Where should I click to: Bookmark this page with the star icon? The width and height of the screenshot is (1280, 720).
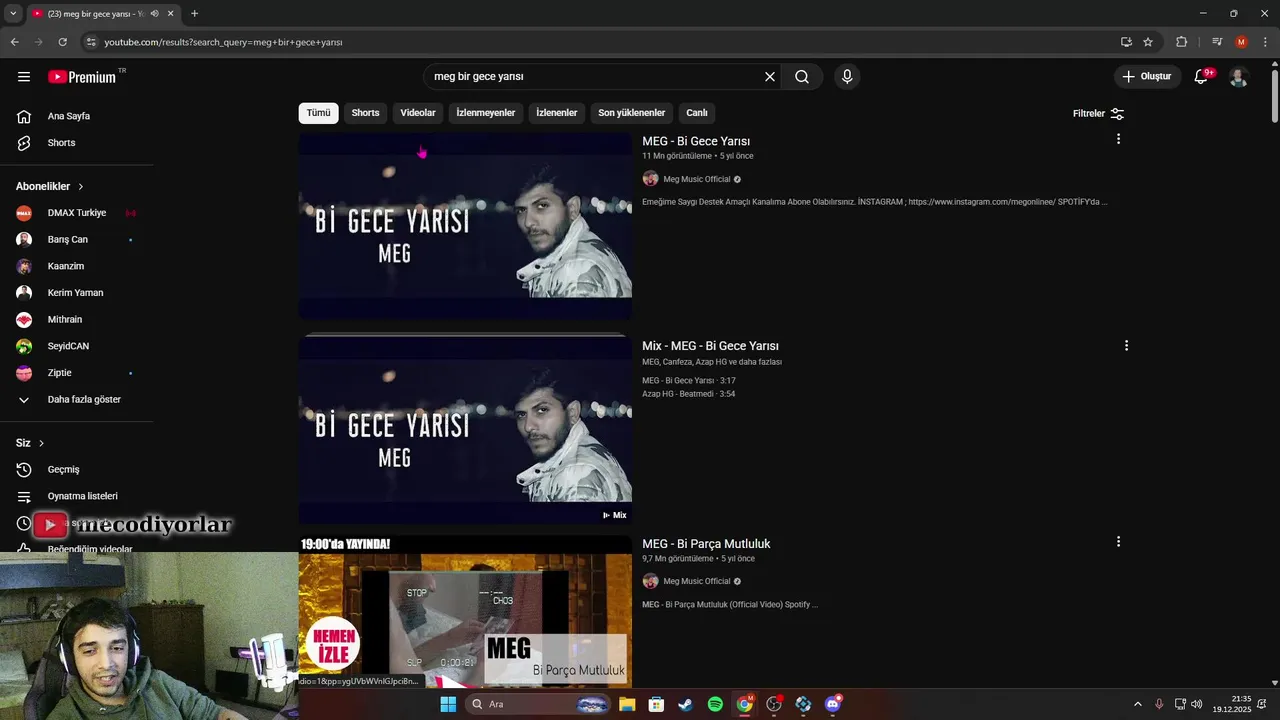pyautogui.click(x=1148, y=42)
